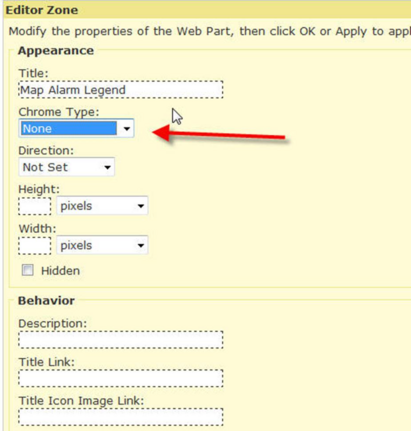Enable the Hidden checkbox
This screenshot has height=431, width=411.
click(x=28, y=270)
